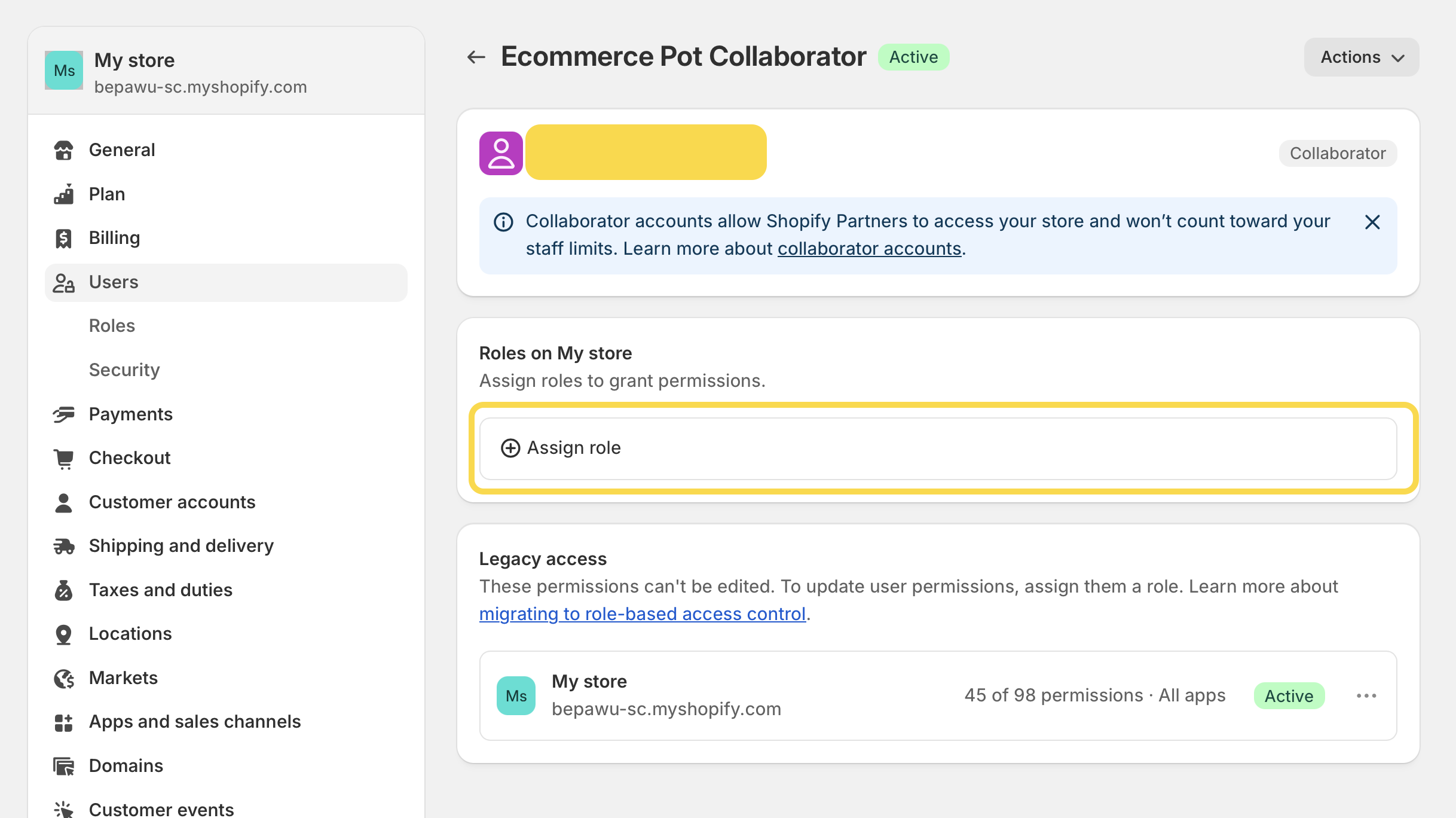Click the Shipping and delivery truck icon
This screenshot has height=818, width=1456.
pyautogui.click(x=63, y=546)
